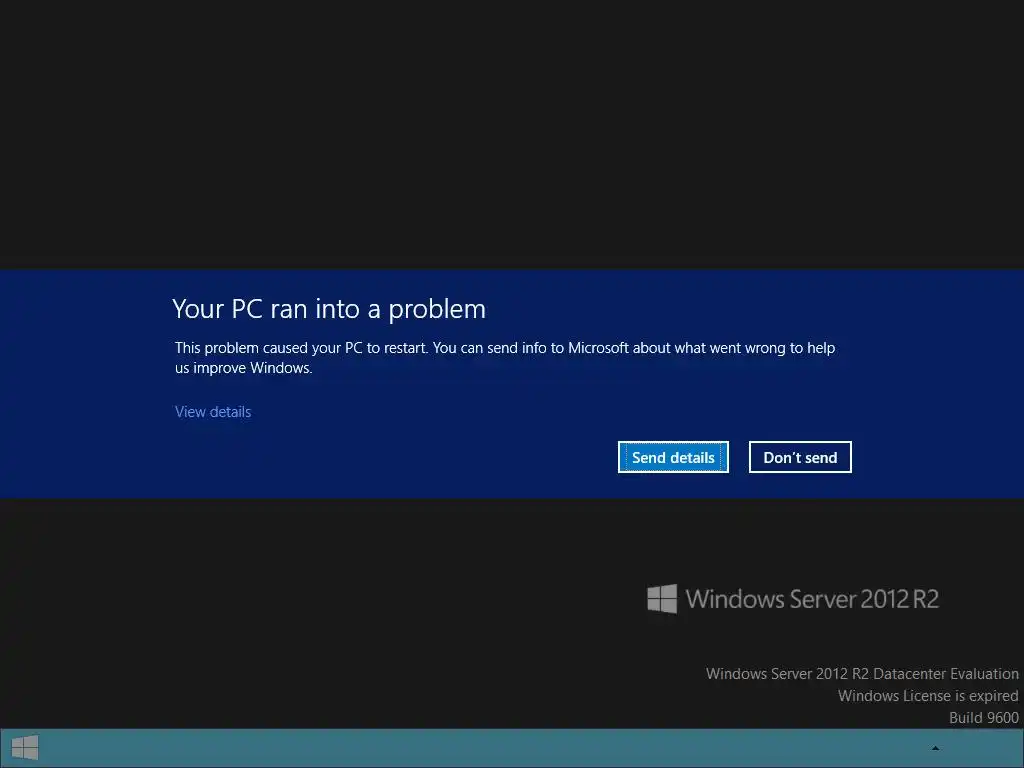
Task: Expand the hidden system tray icons arrow
Action: (935, 748)
